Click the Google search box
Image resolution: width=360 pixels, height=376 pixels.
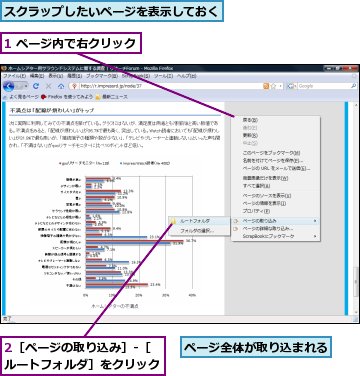(x=323, y=86)
